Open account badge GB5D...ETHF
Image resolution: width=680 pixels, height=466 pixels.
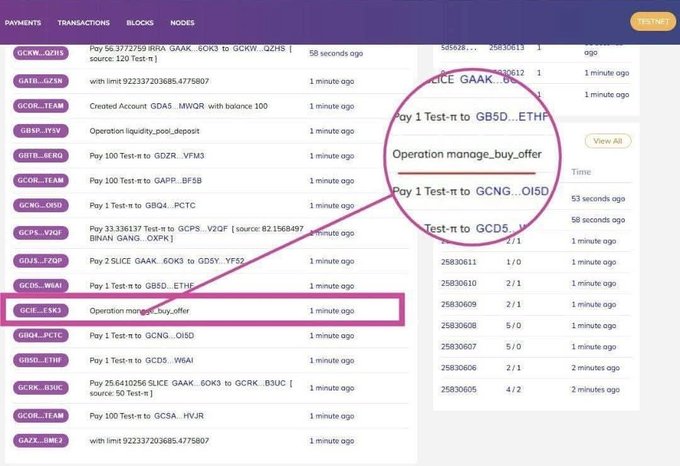tap(41, 360)
